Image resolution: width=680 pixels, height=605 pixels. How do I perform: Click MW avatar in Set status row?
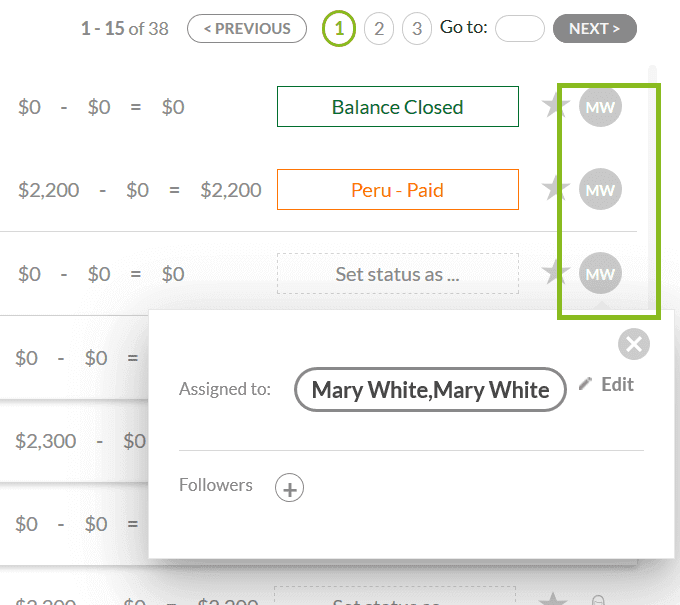pyautogui.click(x=600, y=272)
